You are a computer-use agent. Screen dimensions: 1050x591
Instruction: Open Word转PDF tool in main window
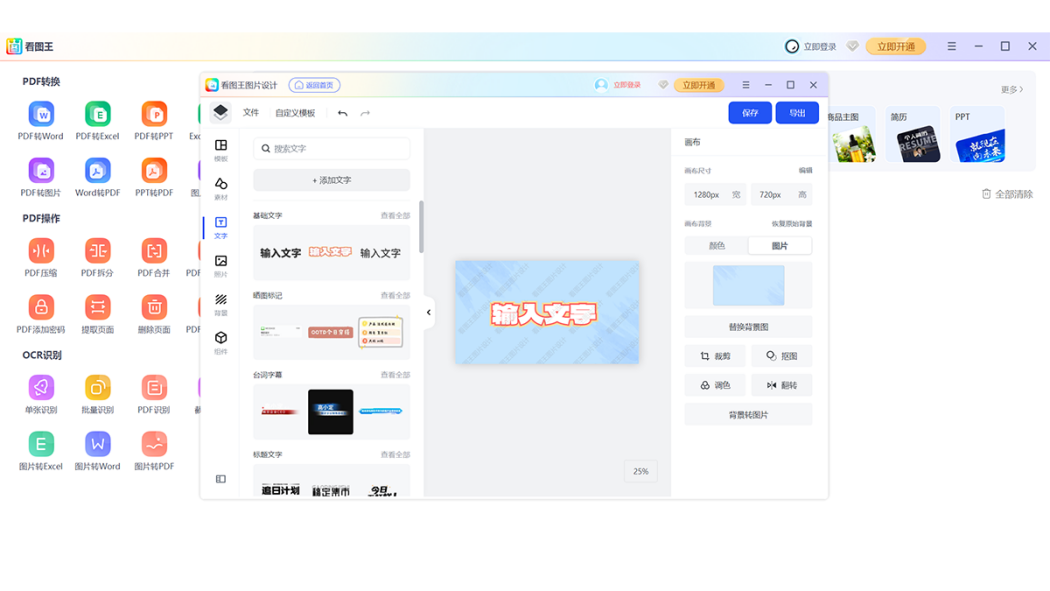97,178
